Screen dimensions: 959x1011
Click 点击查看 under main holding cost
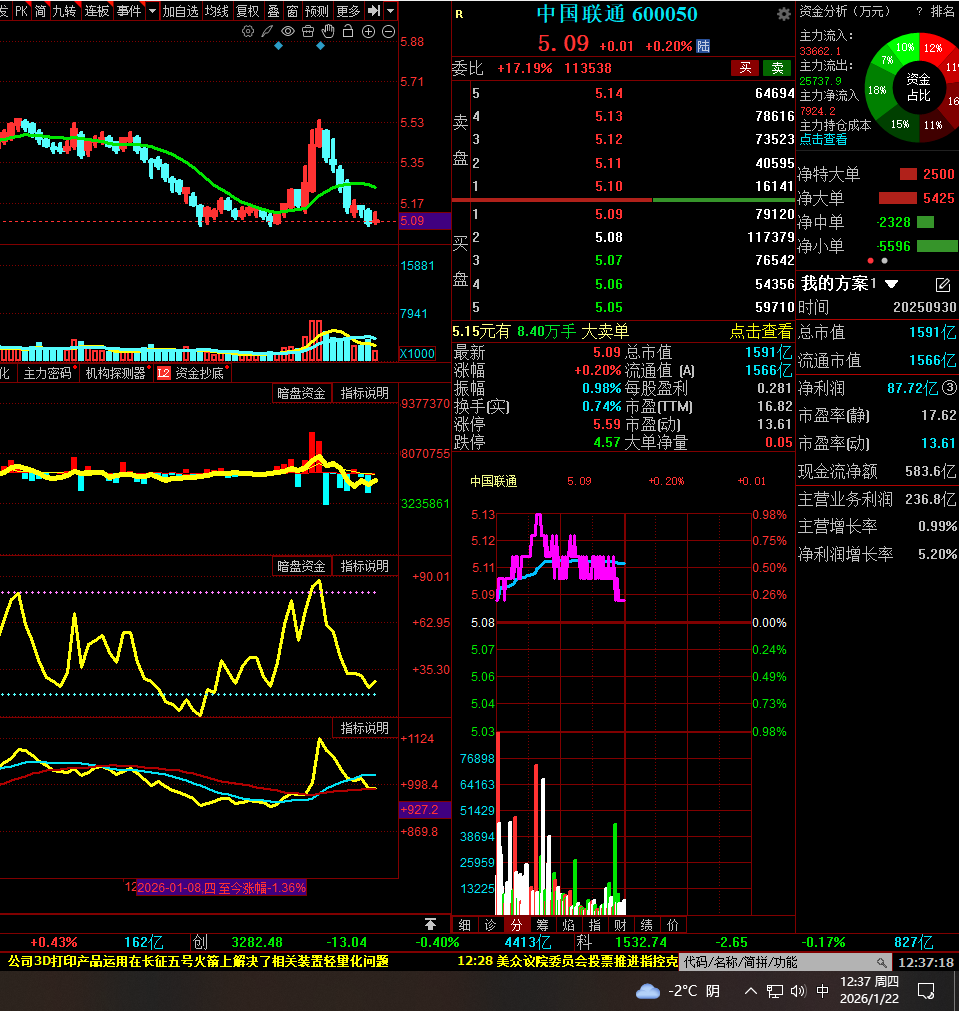tap(823, 139)
